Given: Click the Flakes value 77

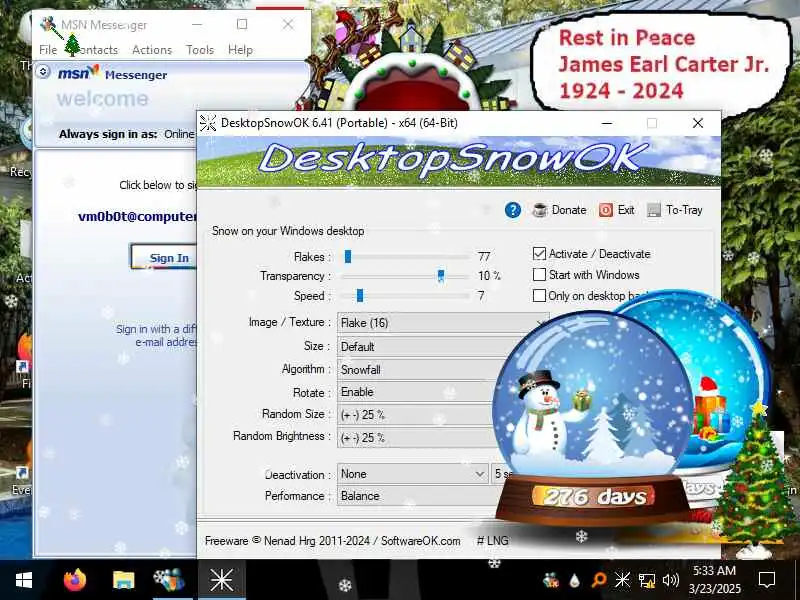Looking at the screenshot, I should tap(484, 256).
